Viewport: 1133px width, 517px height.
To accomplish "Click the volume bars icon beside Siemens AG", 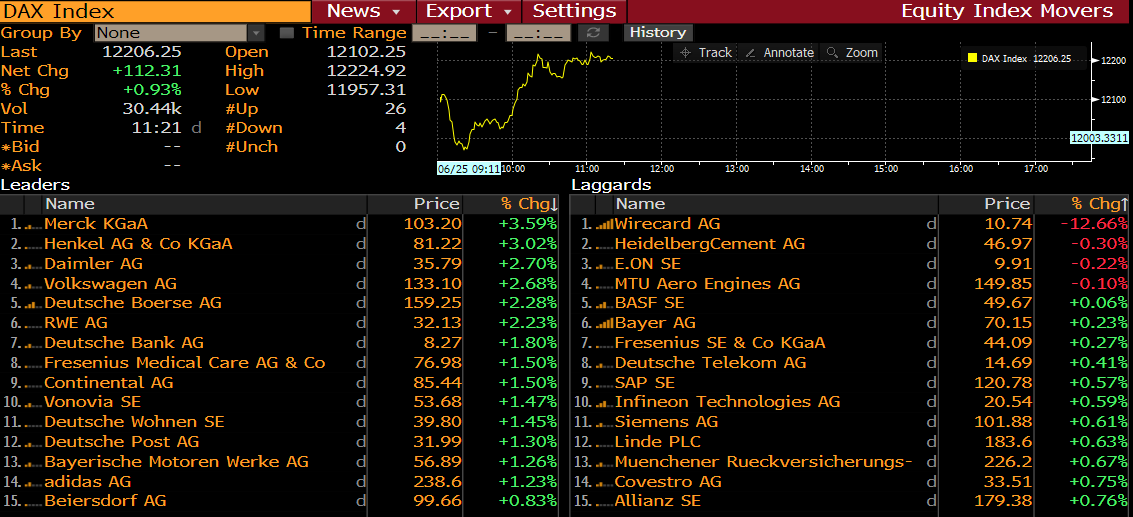I will click(x=604, y=422).
